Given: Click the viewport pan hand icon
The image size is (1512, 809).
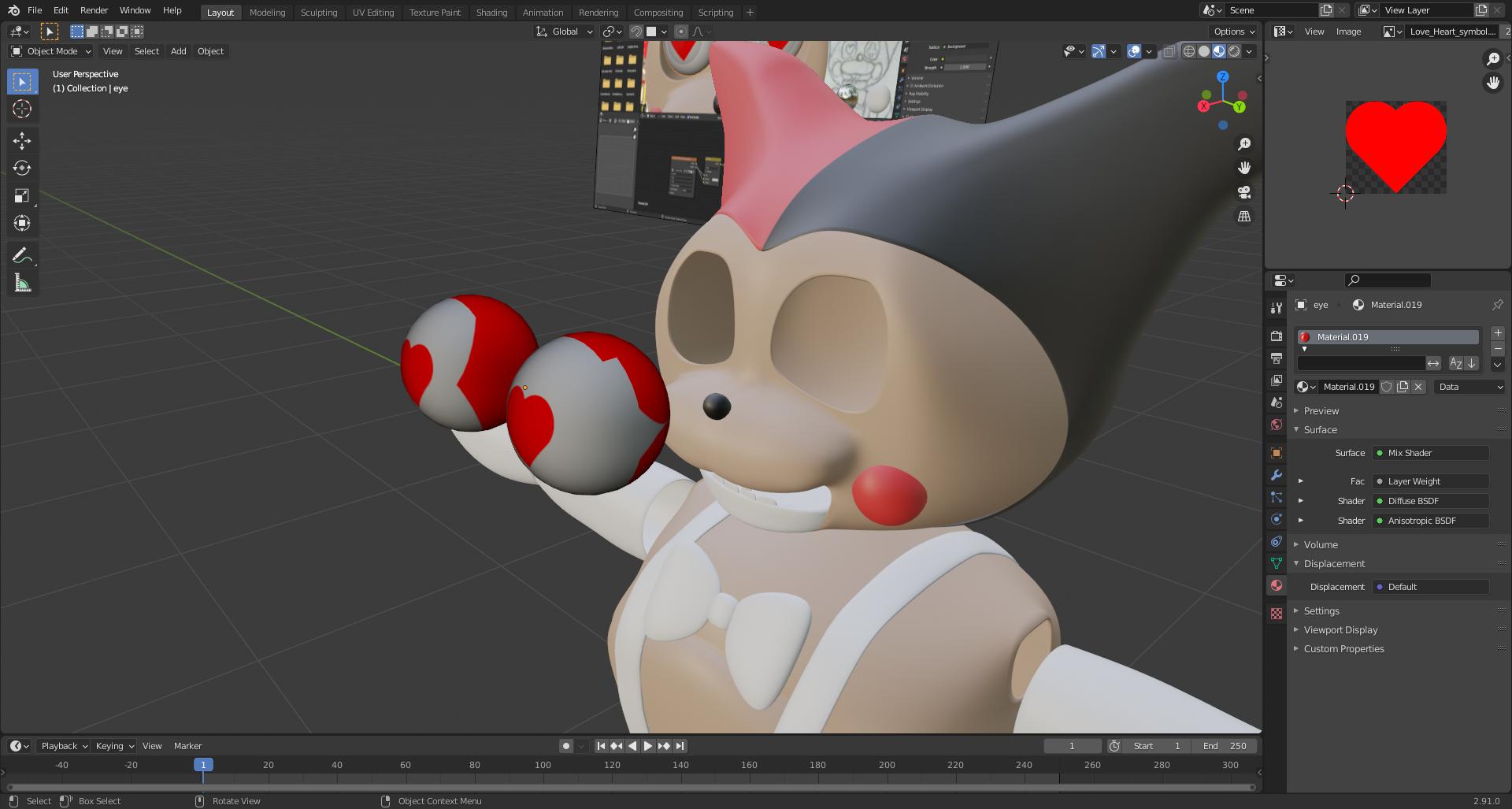Looking at the screenshot, I should [x=1244, y=168].
